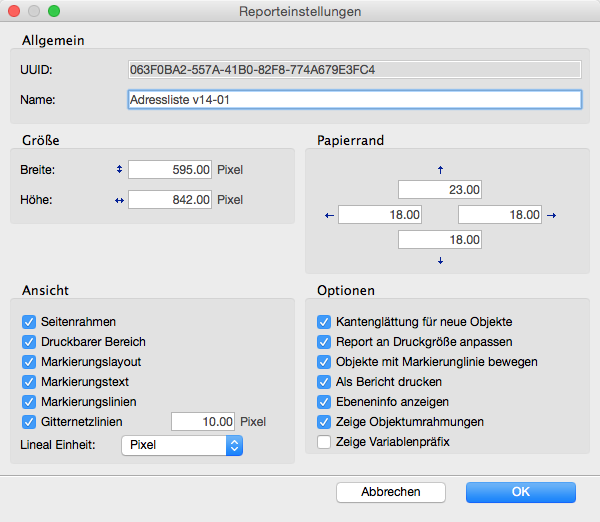Viewport: 600px width, 522px height.
Task: Click the right margin arrow icon
Action: pos(551,215)
